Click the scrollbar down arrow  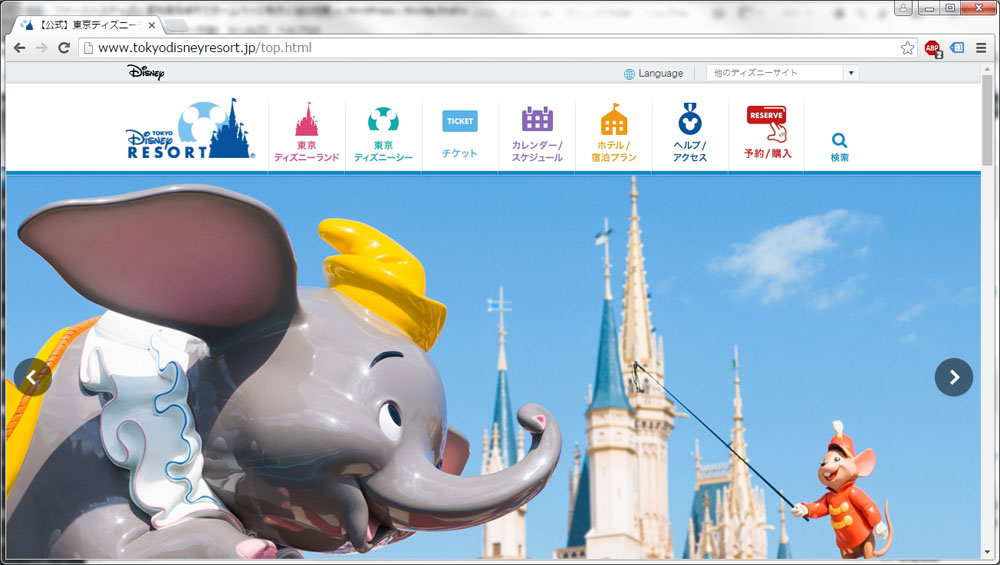(x=987, y=553)
